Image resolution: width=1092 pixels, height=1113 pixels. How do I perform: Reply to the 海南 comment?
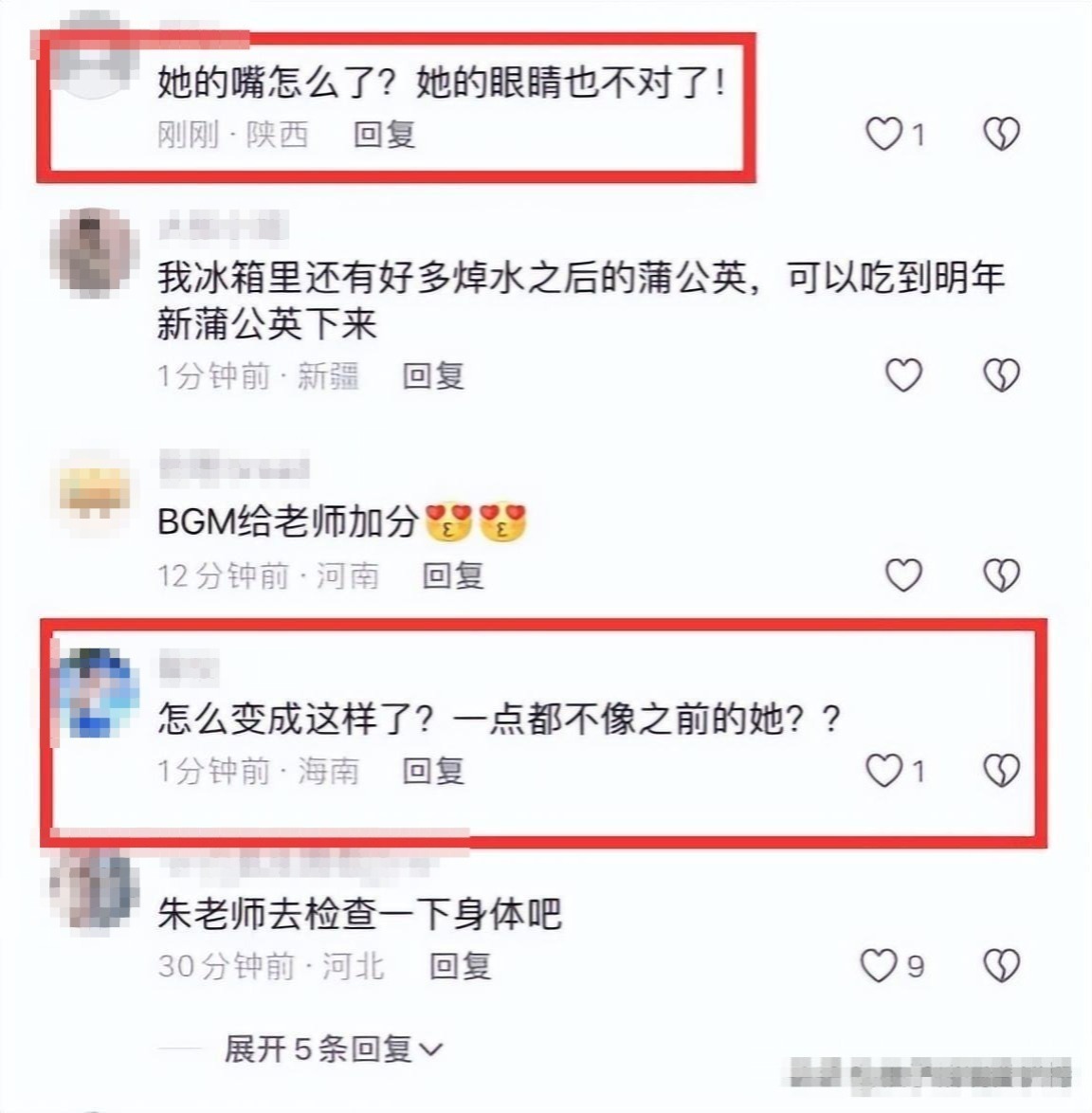[x=433, y=771]
